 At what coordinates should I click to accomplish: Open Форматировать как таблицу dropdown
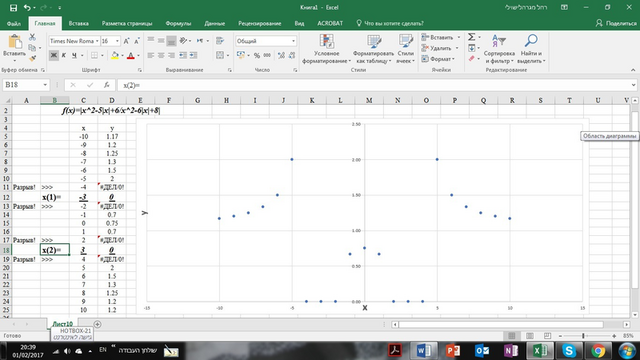coord(373,49)
